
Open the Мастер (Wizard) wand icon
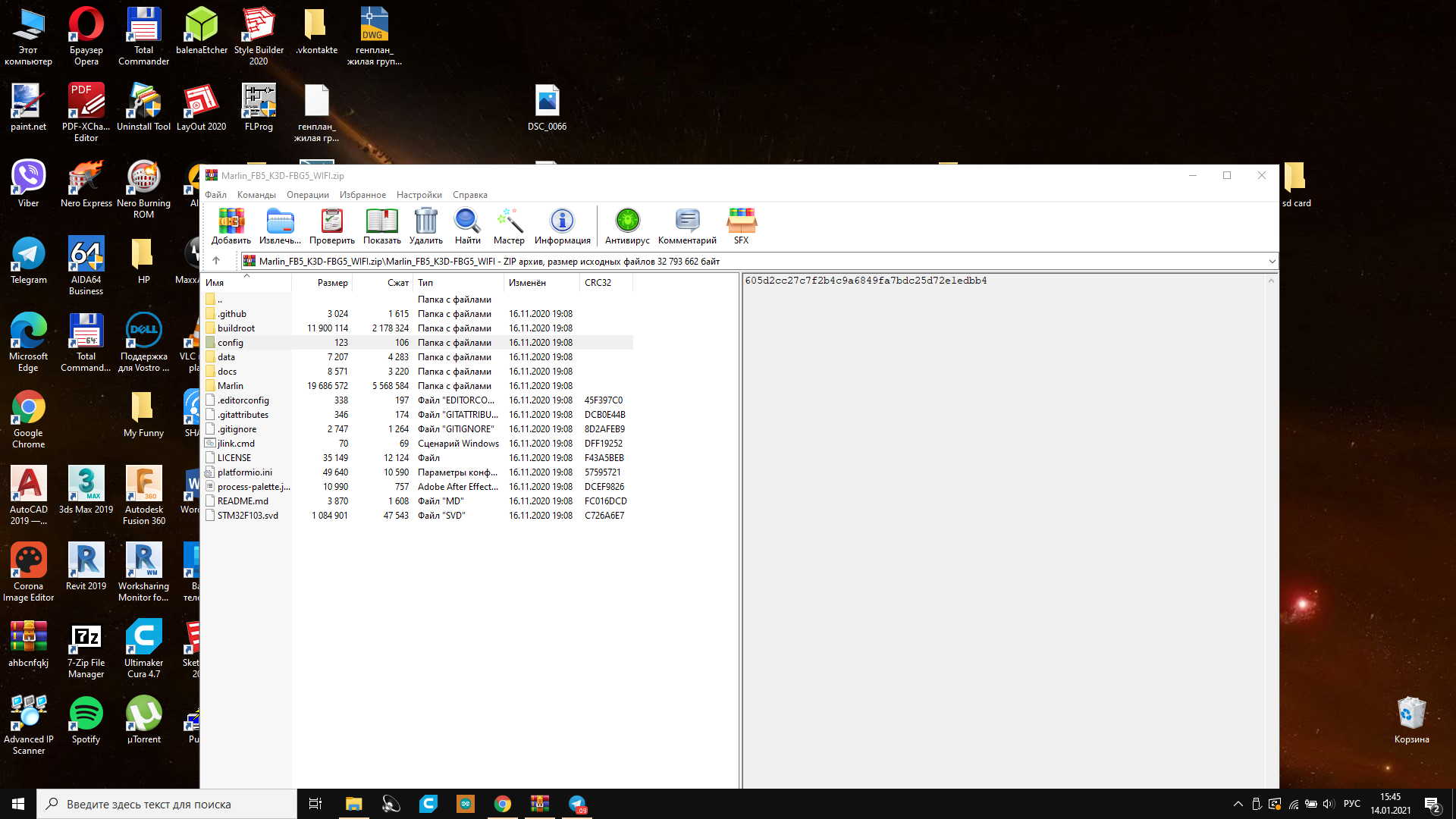tap(509, 226)
